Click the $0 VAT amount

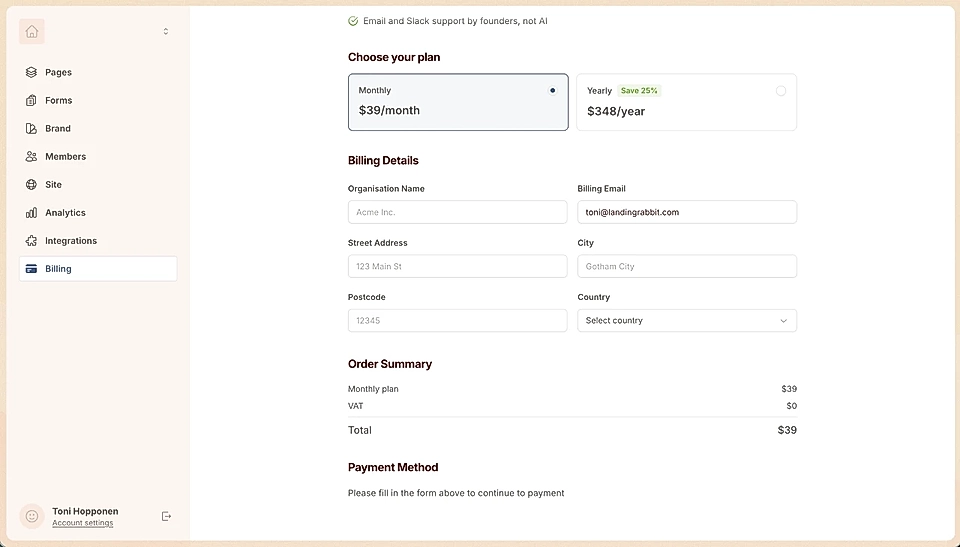point(792,406)
